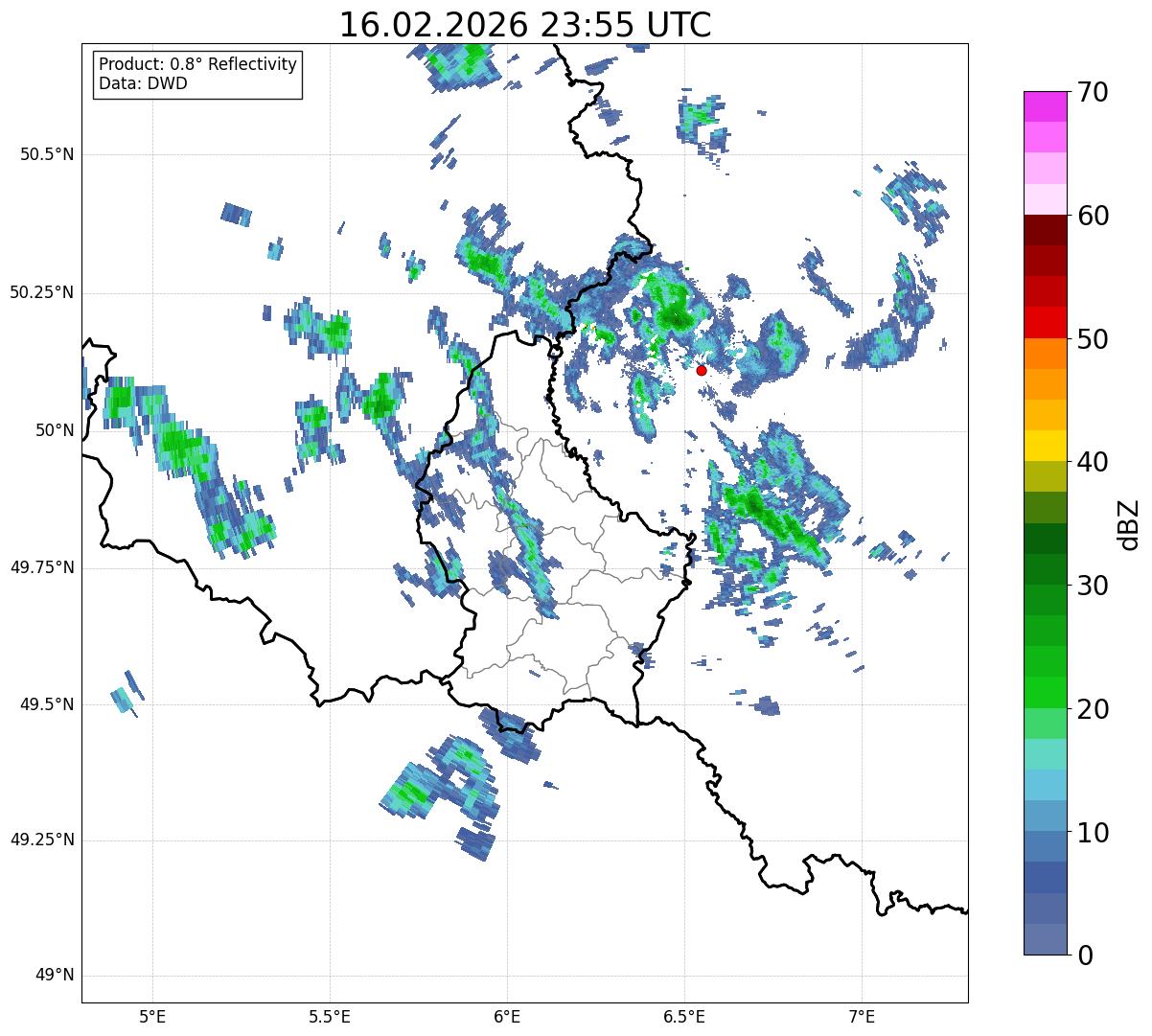Click the 7°E longitude label

862,1016
